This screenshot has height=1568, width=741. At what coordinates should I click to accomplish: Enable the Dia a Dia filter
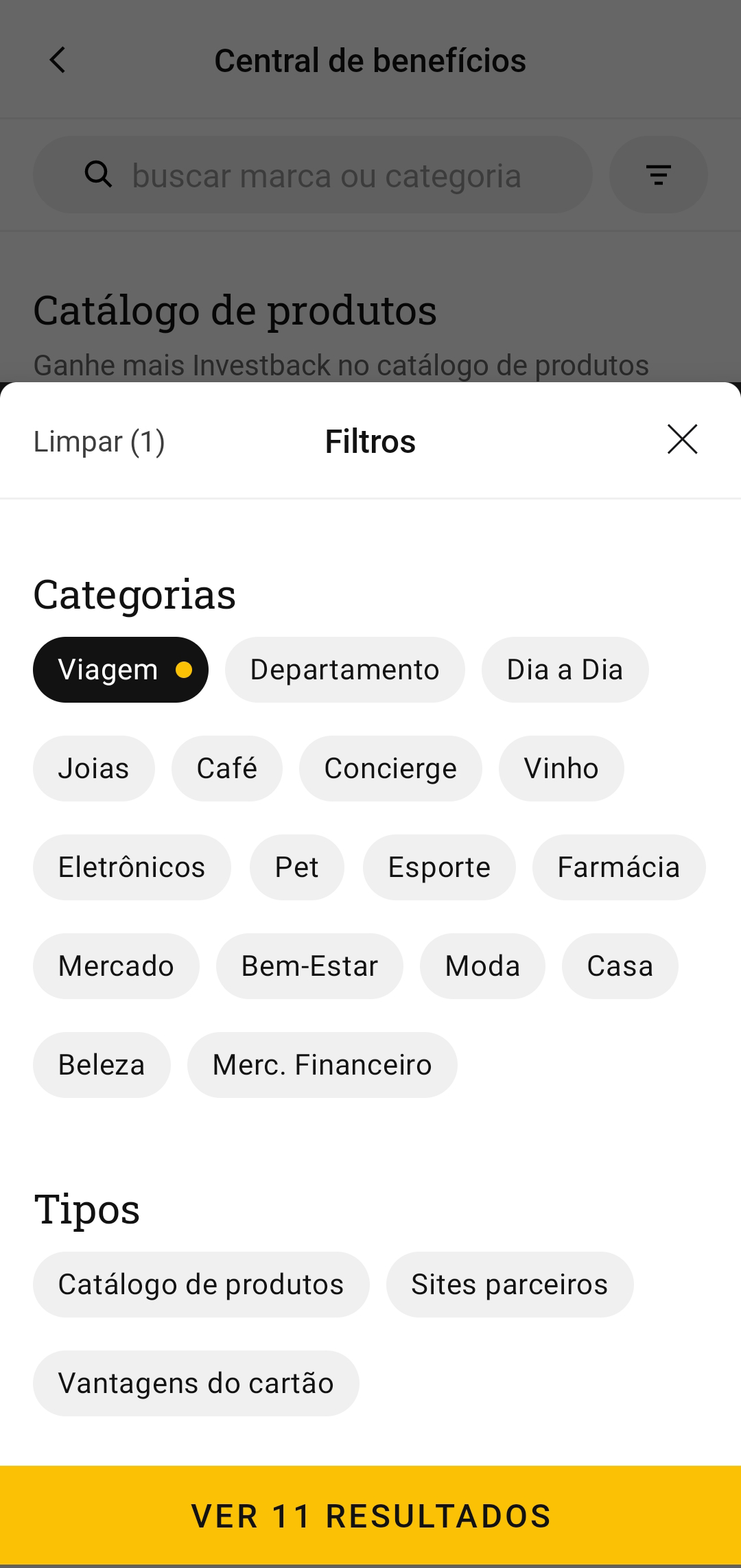pos(565,670)
